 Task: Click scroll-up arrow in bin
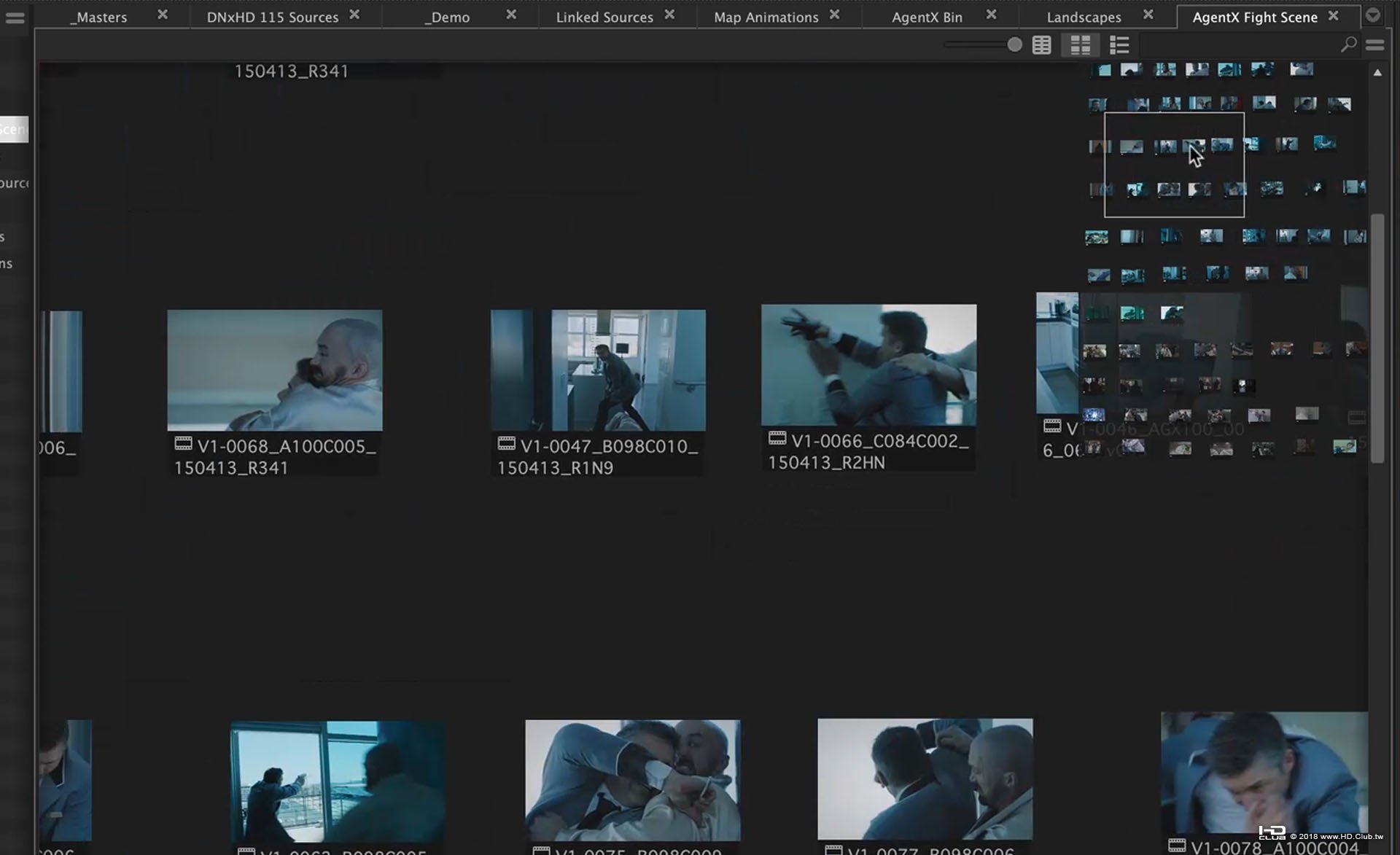(x=1377, y=72)
